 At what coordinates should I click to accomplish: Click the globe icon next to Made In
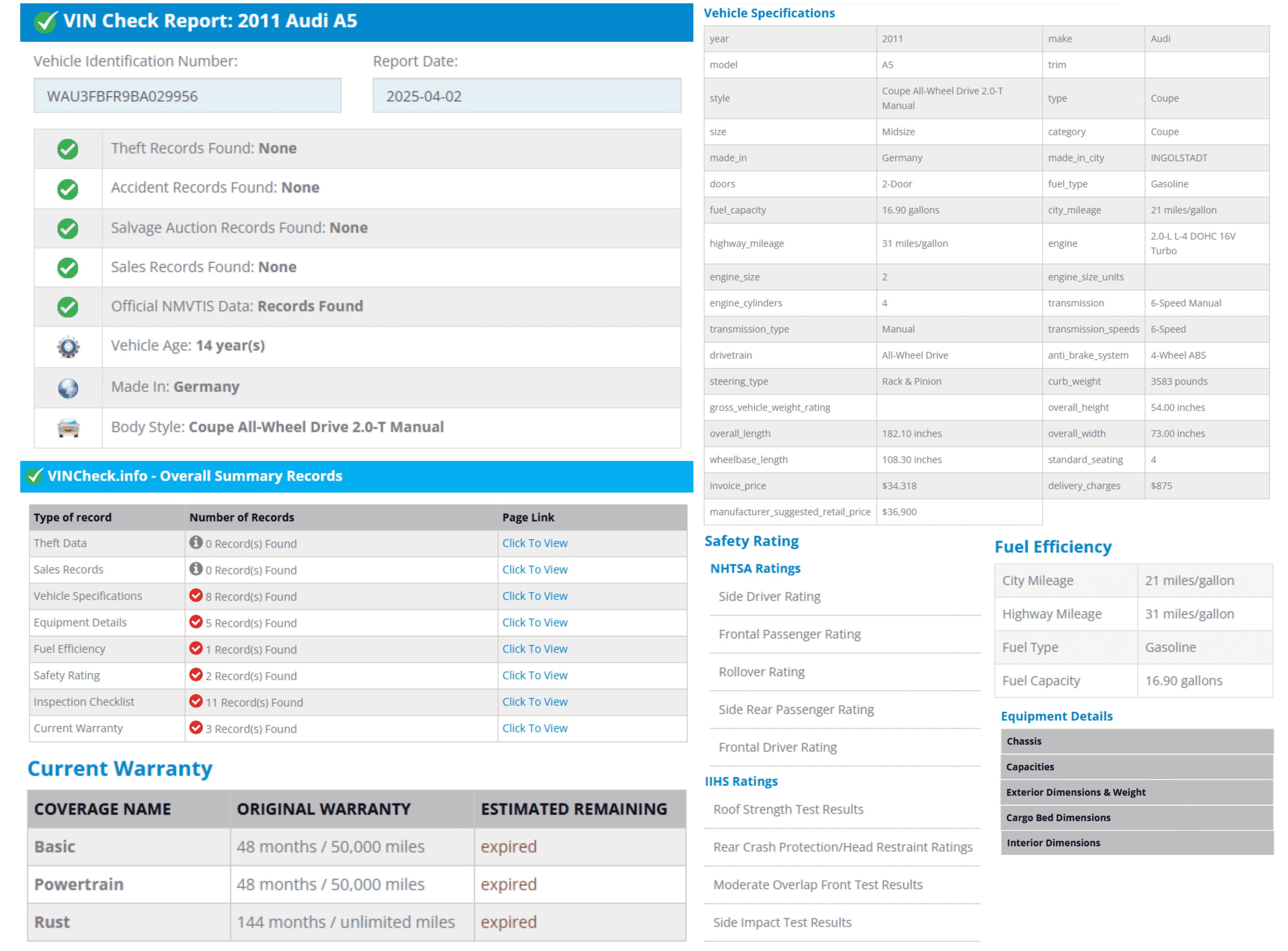point(68,388)
